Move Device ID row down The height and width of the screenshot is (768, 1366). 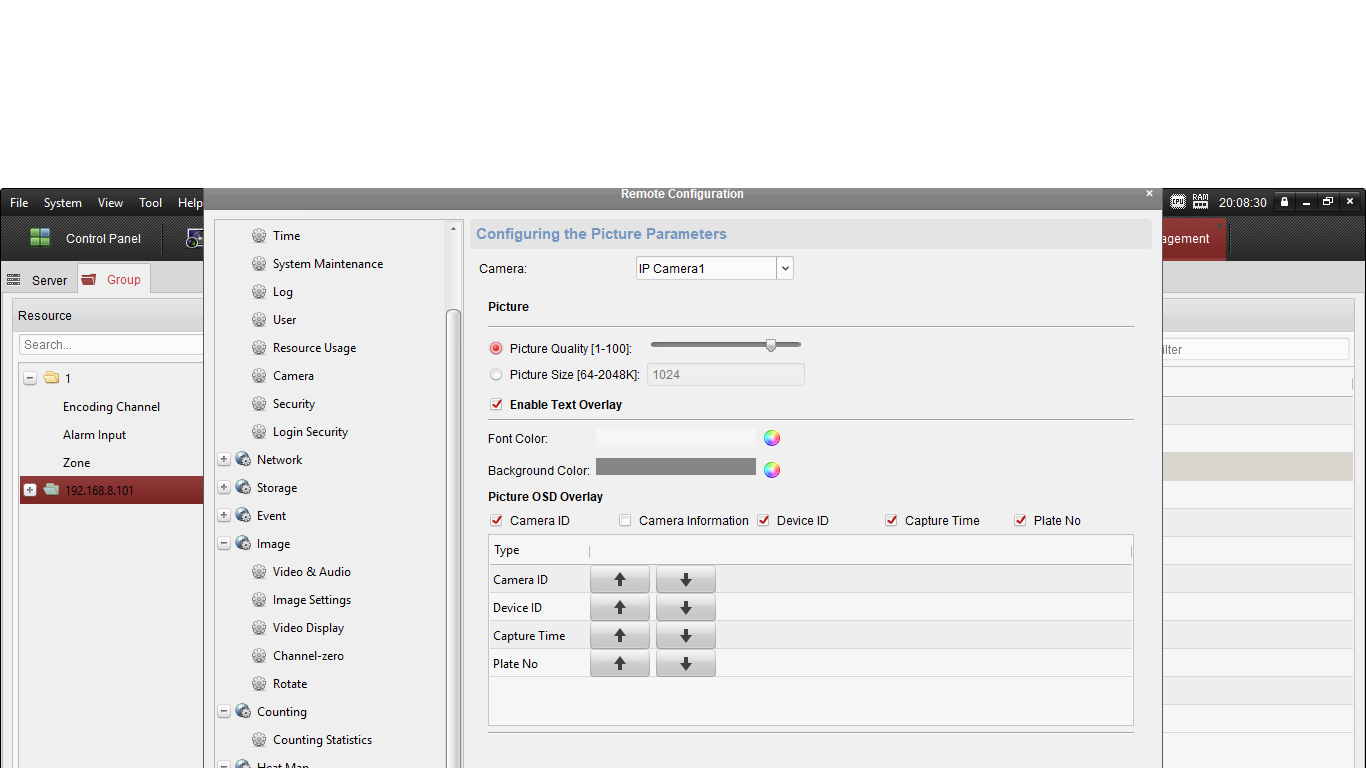point(686,608)
